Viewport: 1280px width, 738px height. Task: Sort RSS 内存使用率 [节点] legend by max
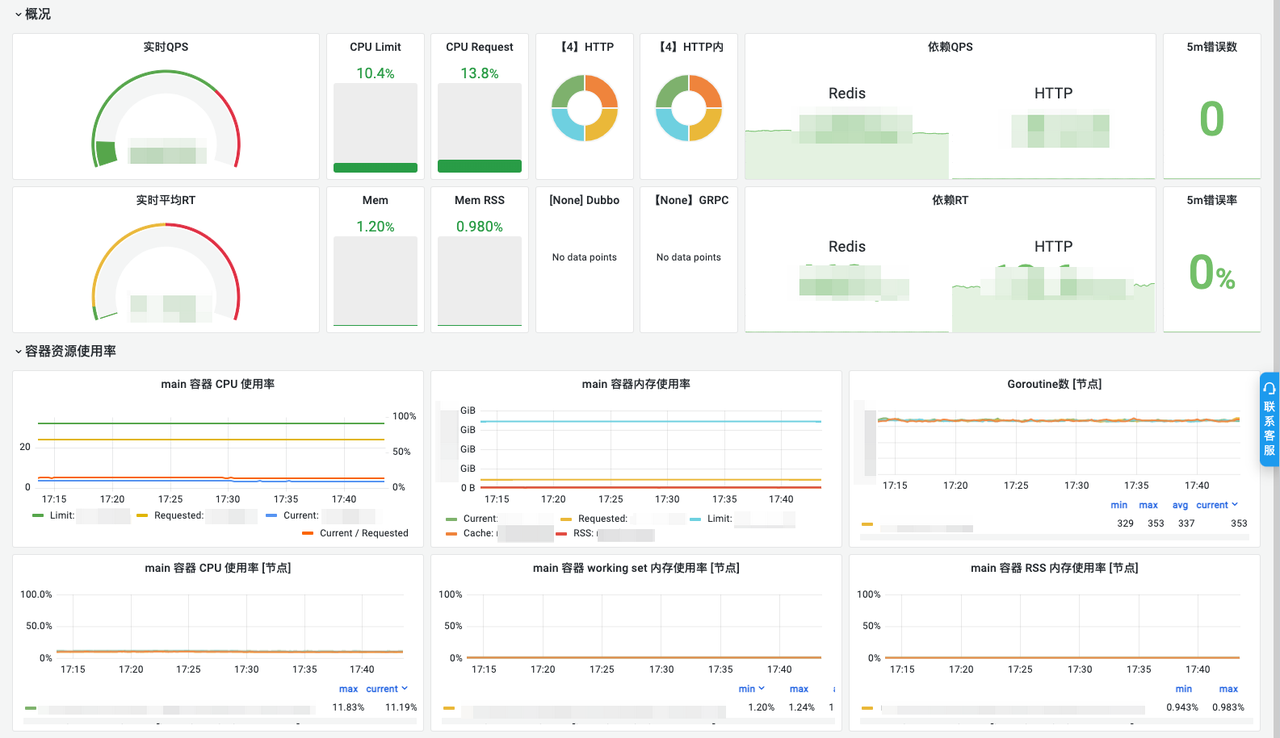click(x=1228, y=689)
